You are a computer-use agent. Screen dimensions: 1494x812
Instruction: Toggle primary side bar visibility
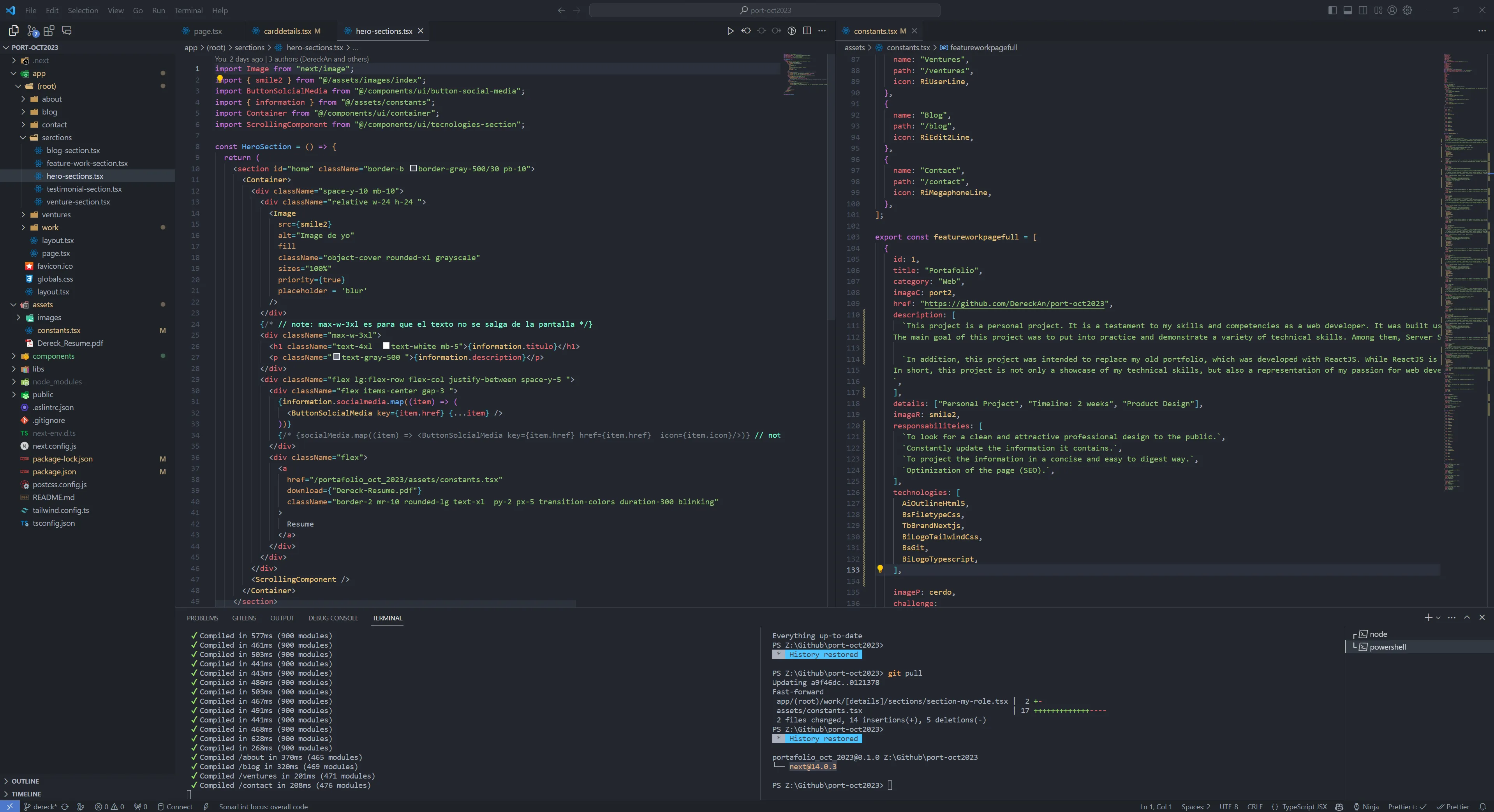pyautogui.click(x=1332, y=11)
